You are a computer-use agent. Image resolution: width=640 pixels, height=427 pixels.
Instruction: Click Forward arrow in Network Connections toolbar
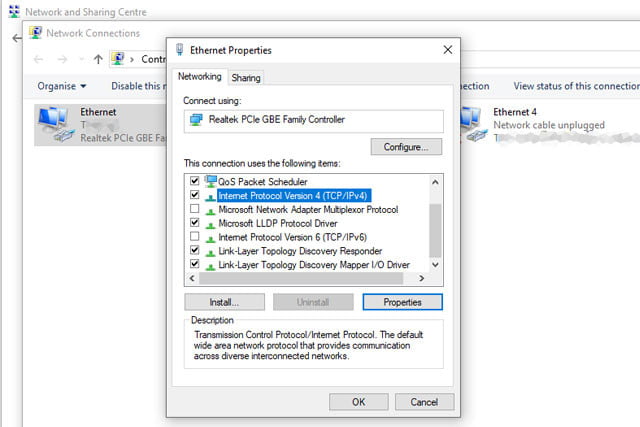[62, 60]
